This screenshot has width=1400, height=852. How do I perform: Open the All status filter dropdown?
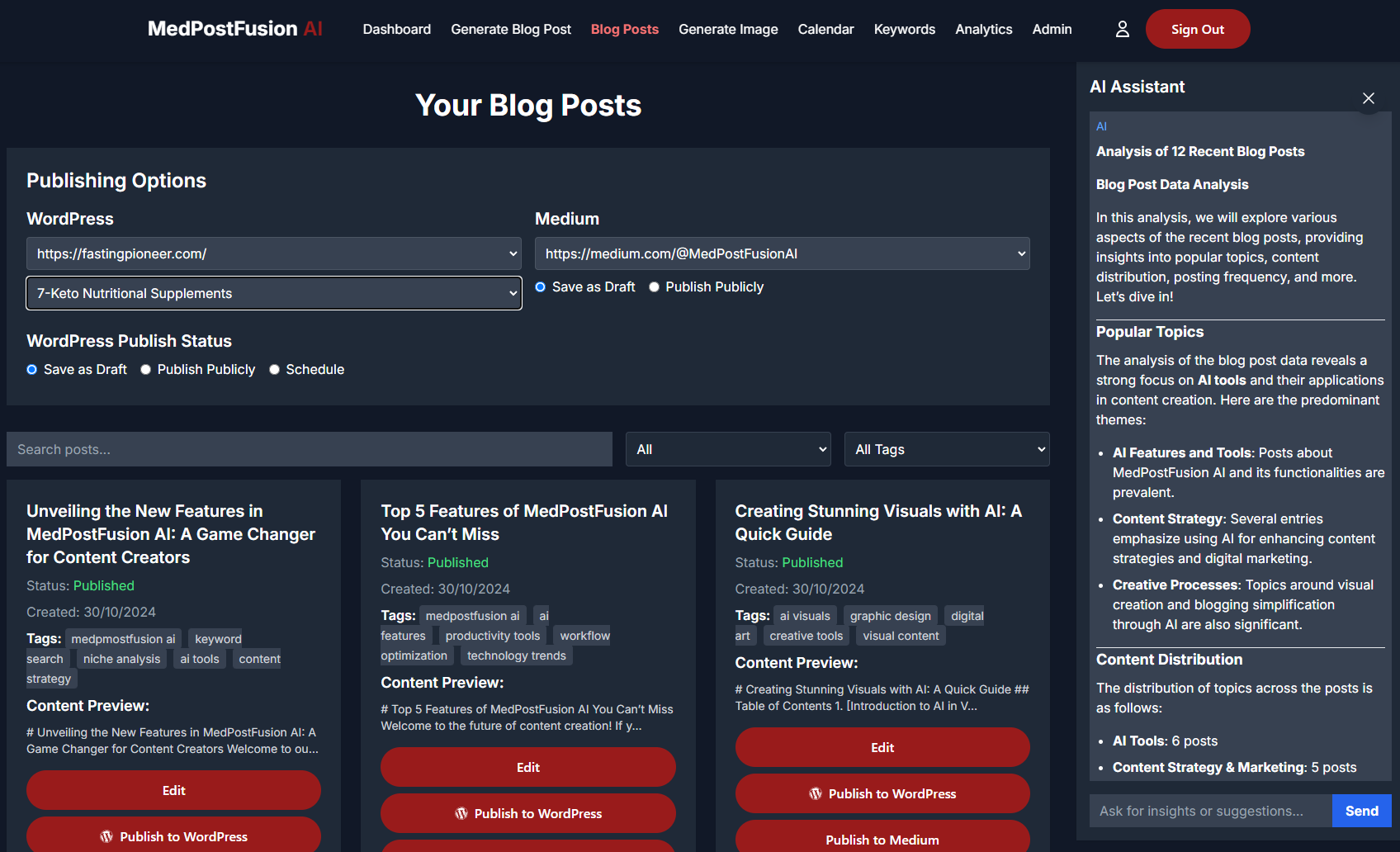[x=728, y=449]
